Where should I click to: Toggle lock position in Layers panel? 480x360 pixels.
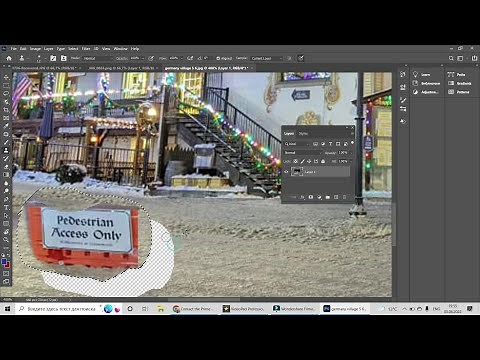point(309,161)
